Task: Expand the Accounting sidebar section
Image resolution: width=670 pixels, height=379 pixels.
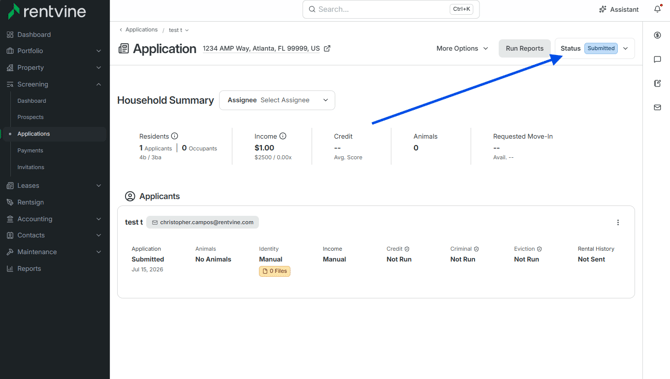Action: (x=99, y=219)
